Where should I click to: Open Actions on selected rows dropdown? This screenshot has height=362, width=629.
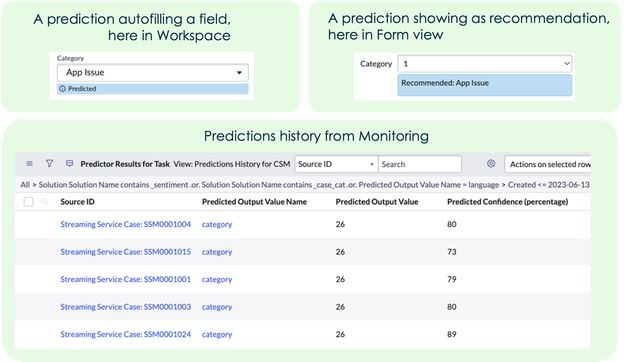[x=548, y=164]
